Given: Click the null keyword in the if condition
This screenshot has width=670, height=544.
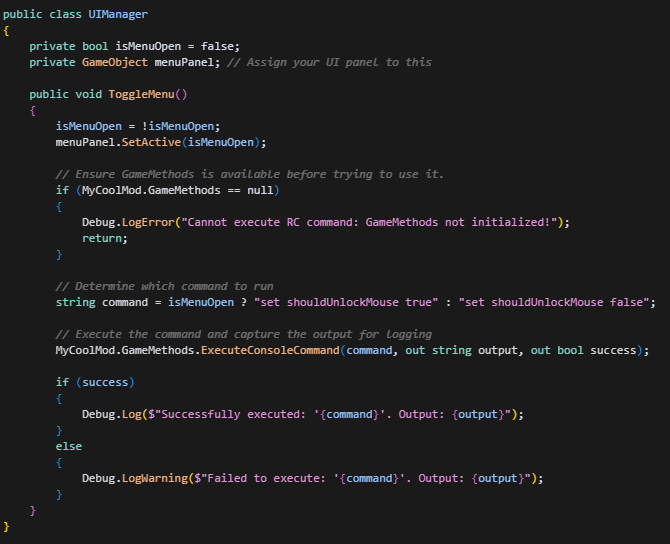Looking at the screenshot, I should pos(262,190).
